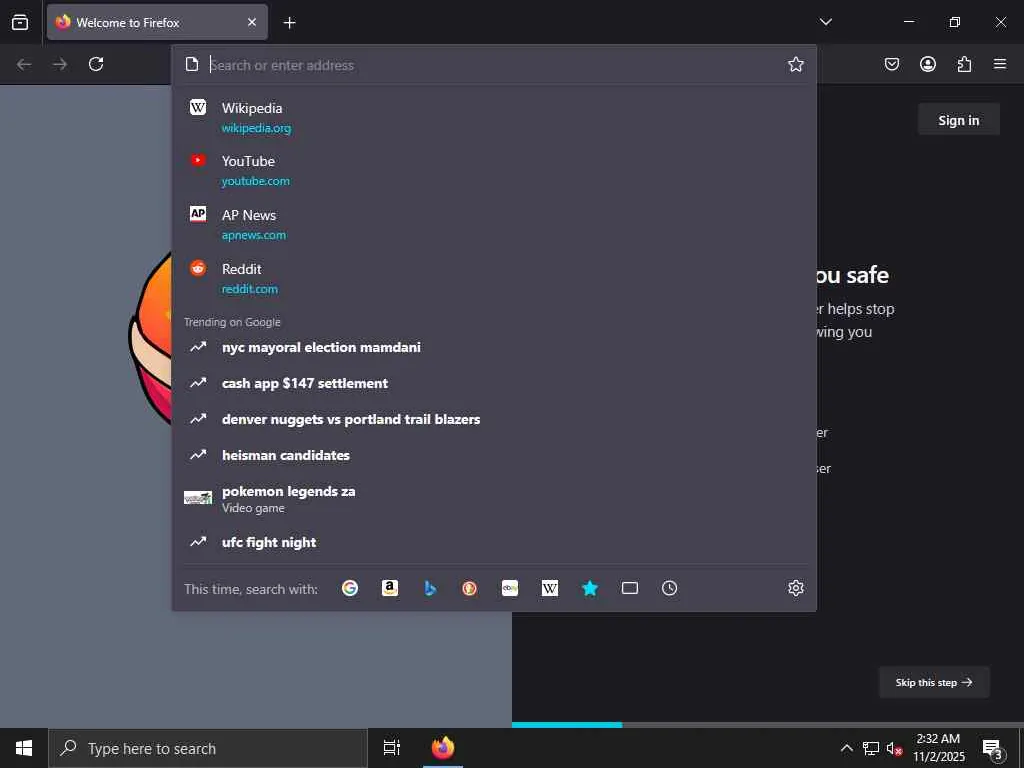
Task: Search this time with DuckDuckGo
Action: point(470,588)
